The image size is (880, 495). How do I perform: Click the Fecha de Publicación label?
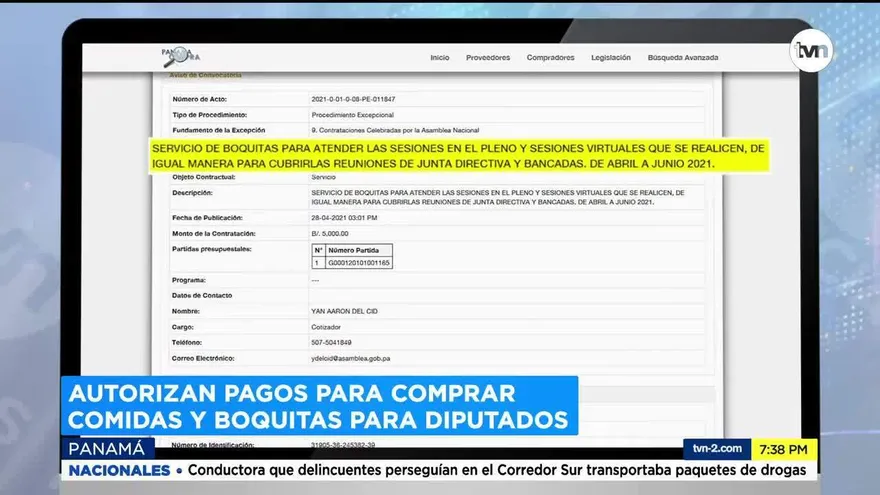[207, 218]
